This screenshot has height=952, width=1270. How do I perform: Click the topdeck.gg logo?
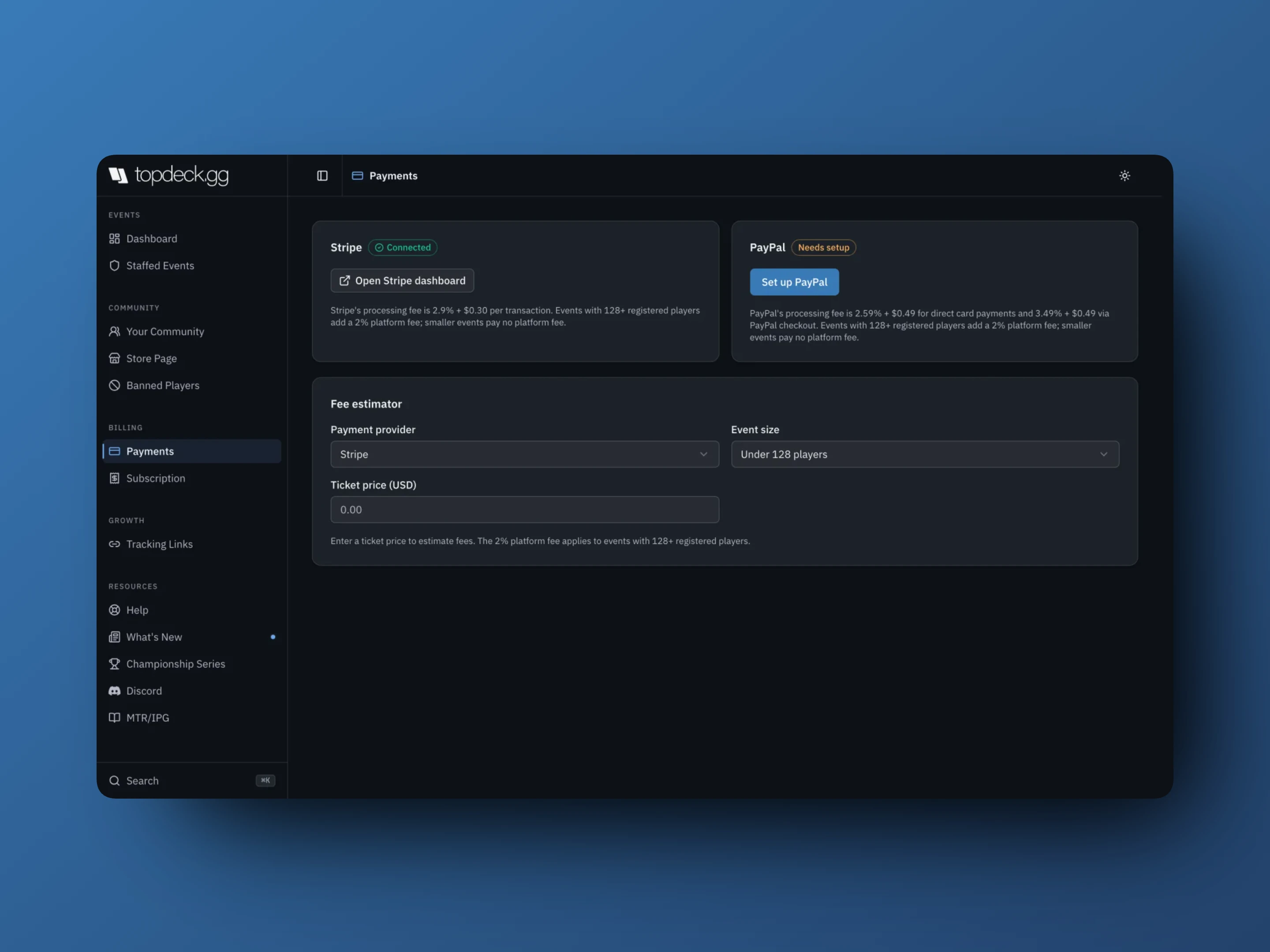[169, 175]
